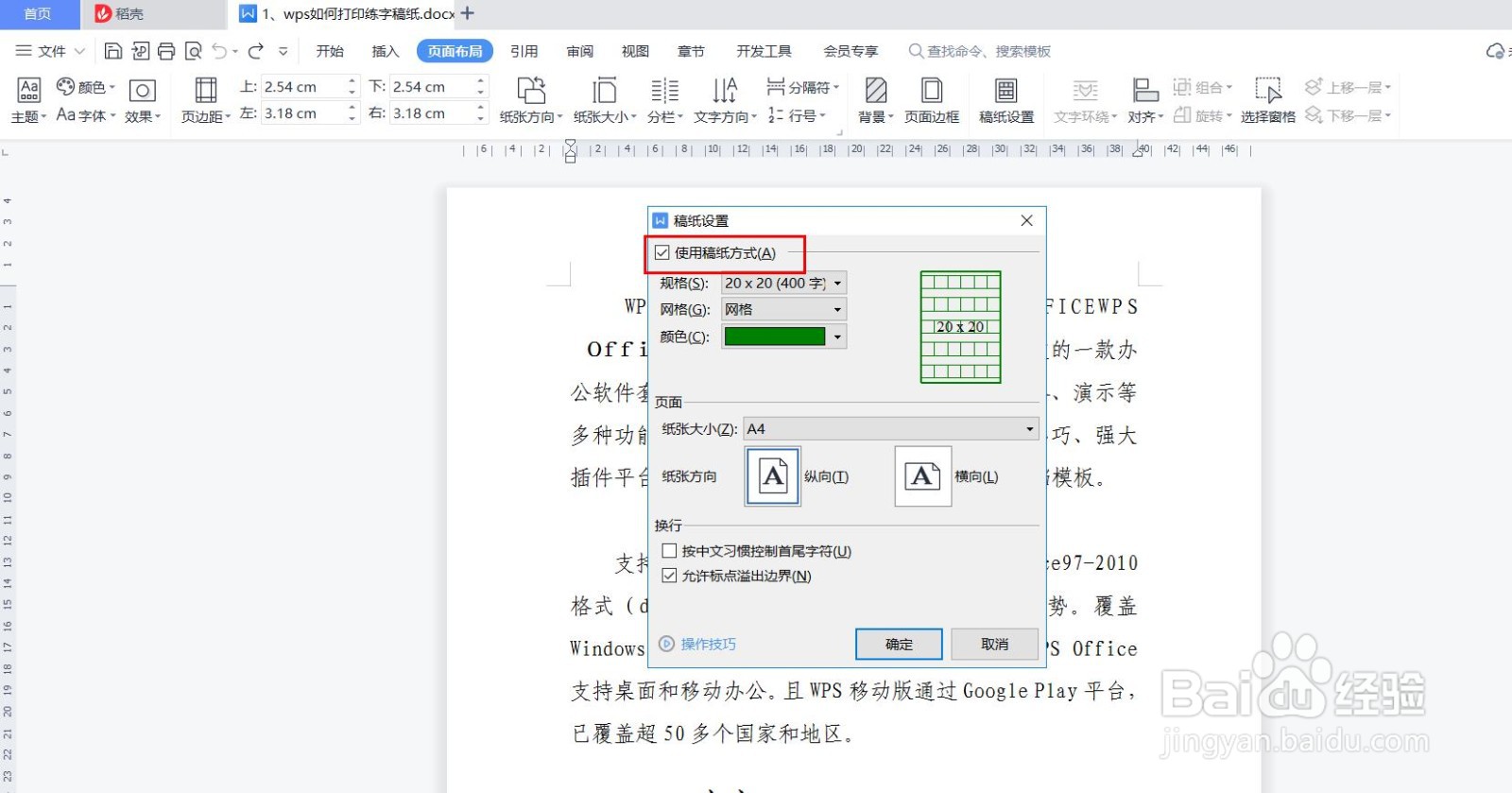
Task: Click the 选择窗格 selection pane icon
Action: 1268,90
